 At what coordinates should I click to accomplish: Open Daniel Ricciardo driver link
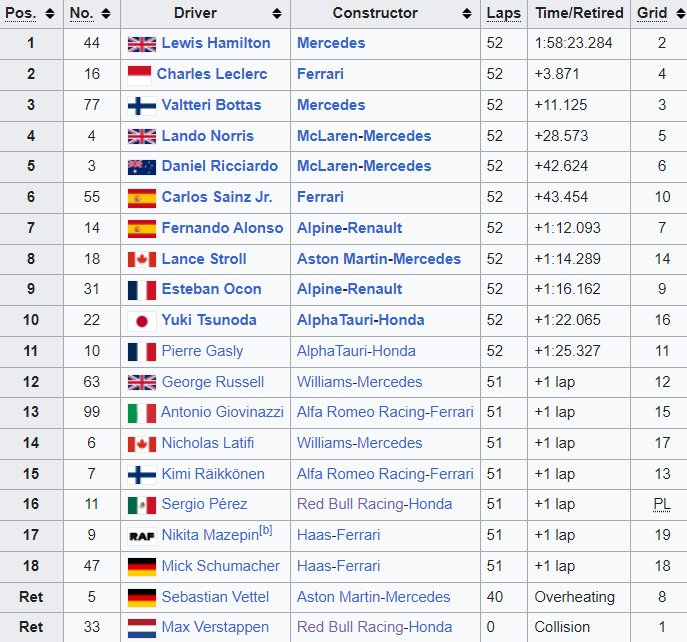coord(220,166)
